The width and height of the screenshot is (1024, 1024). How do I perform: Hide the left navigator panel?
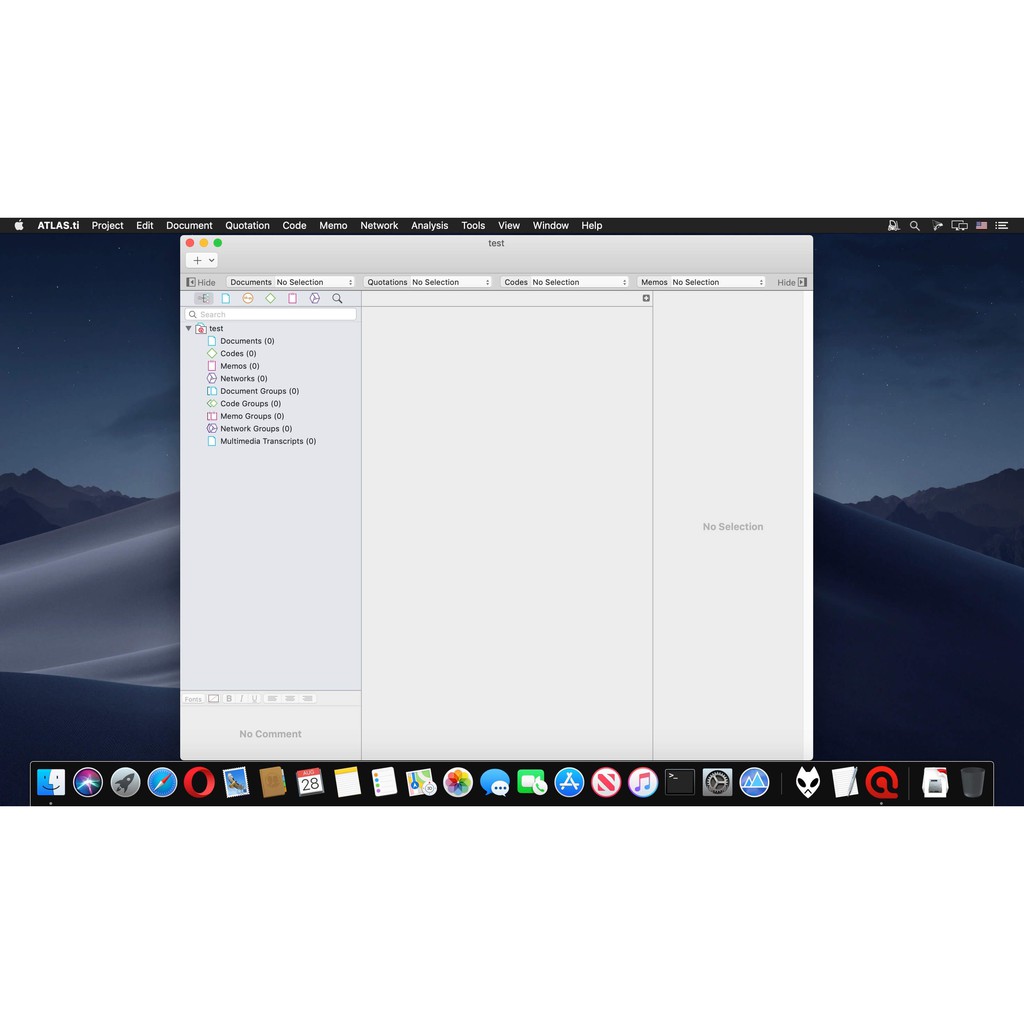pyautogui.click(x=201, y=282)
